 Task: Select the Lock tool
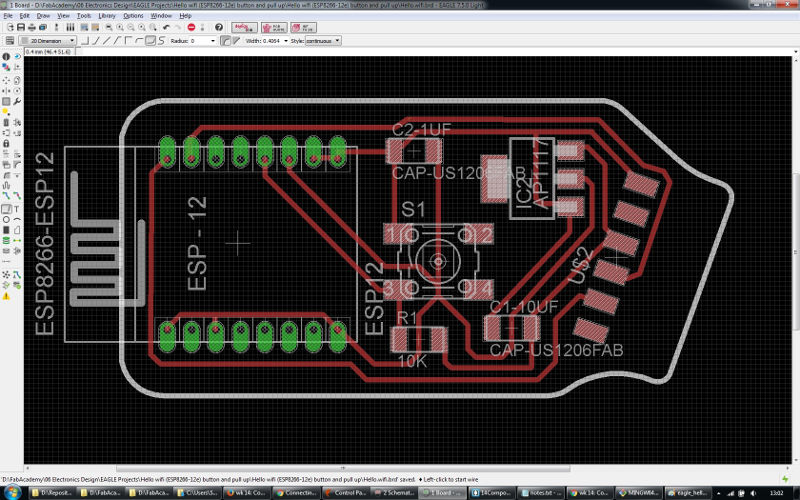tap(6, 143)
